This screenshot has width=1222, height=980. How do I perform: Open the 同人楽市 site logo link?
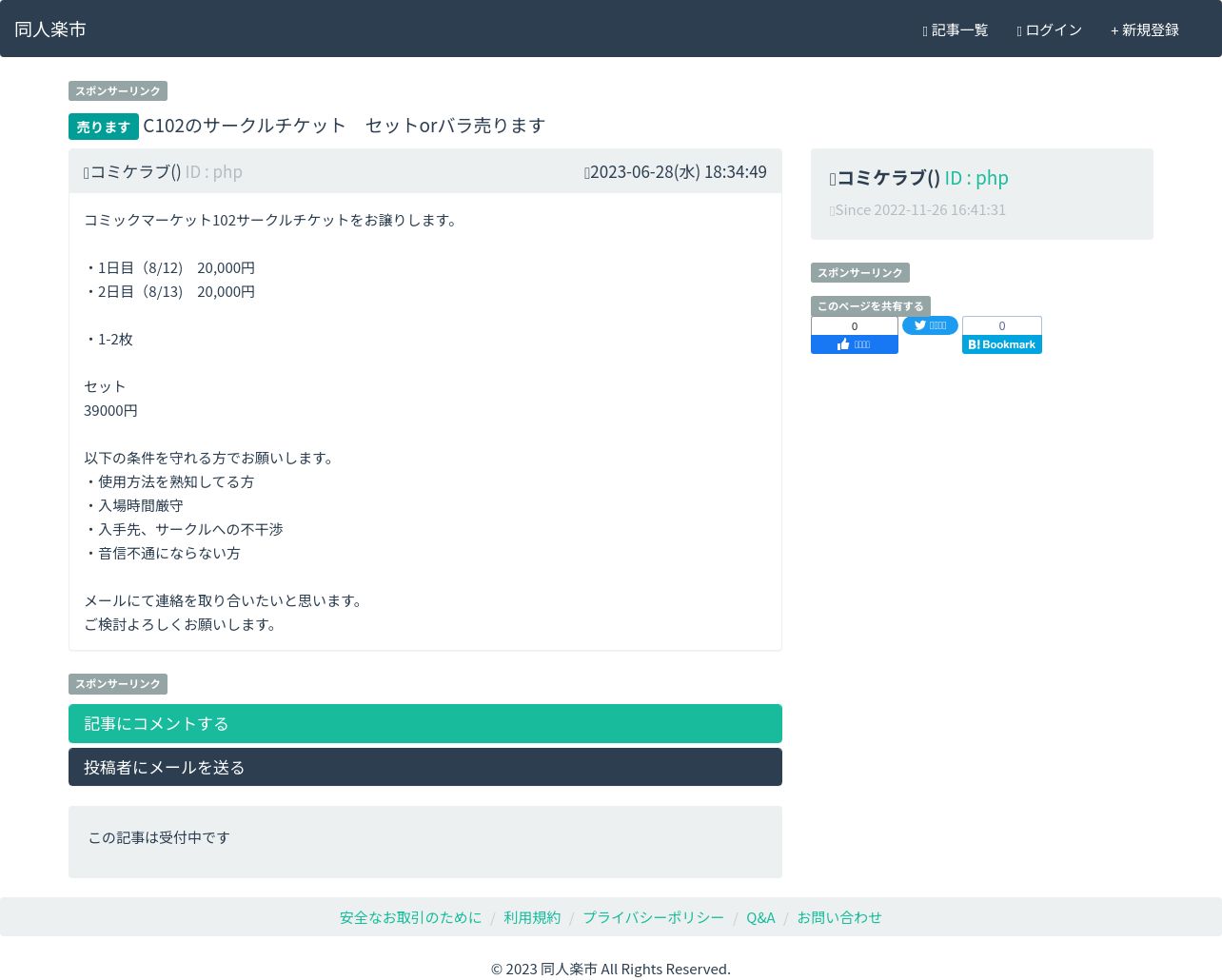coord(50,29)
